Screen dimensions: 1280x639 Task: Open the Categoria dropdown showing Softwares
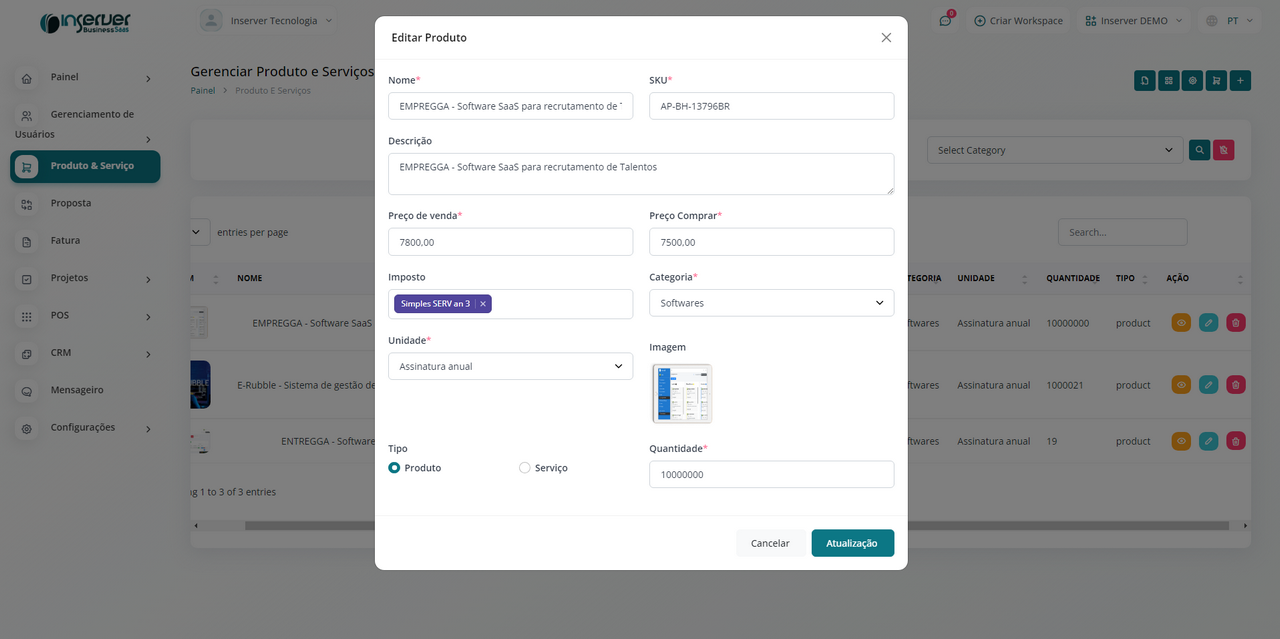[x=771, y=303]
